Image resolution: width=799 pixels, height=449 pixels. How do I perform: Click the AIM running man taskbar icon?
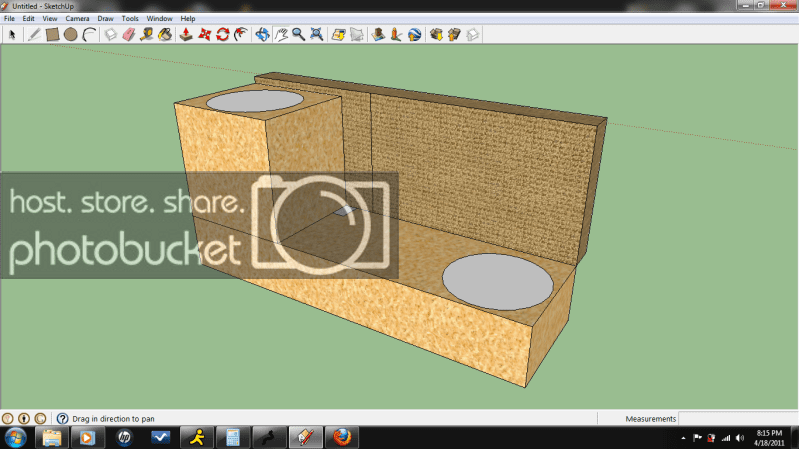point(197,437)
